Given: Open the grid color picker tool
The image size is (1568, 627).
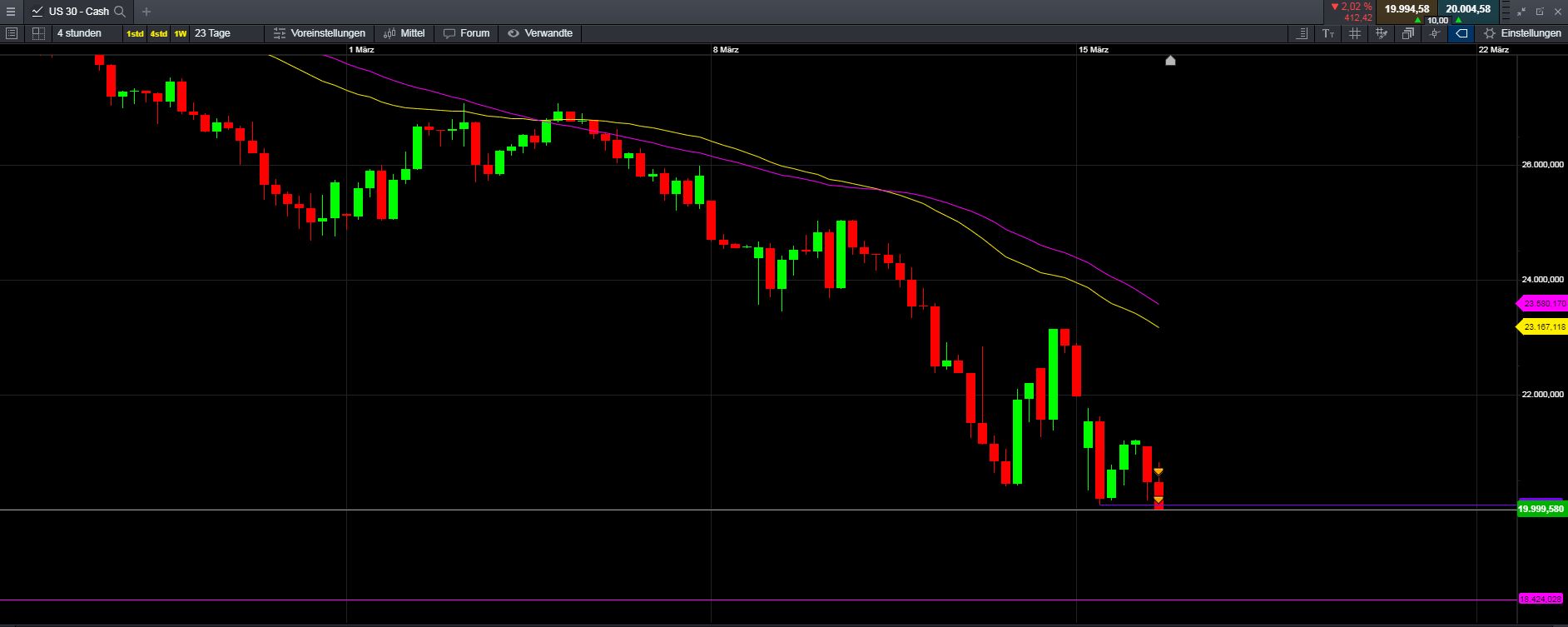Looking at the screenshot, I should [1382, 33].
